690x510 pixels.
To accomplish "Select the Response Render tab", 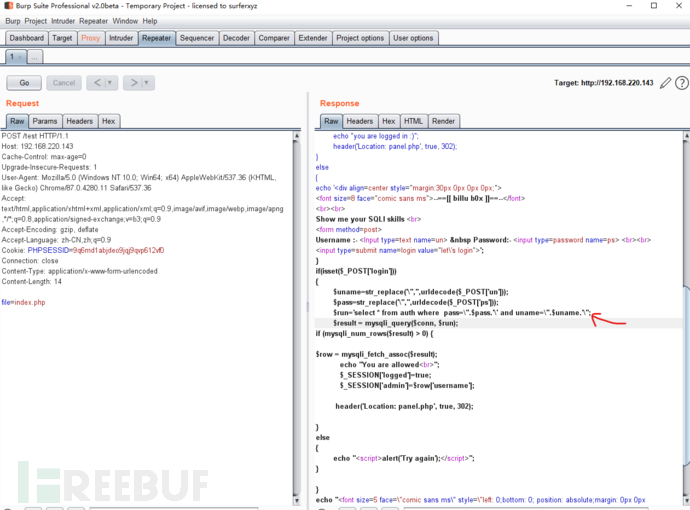I will (x=443, y=121).
